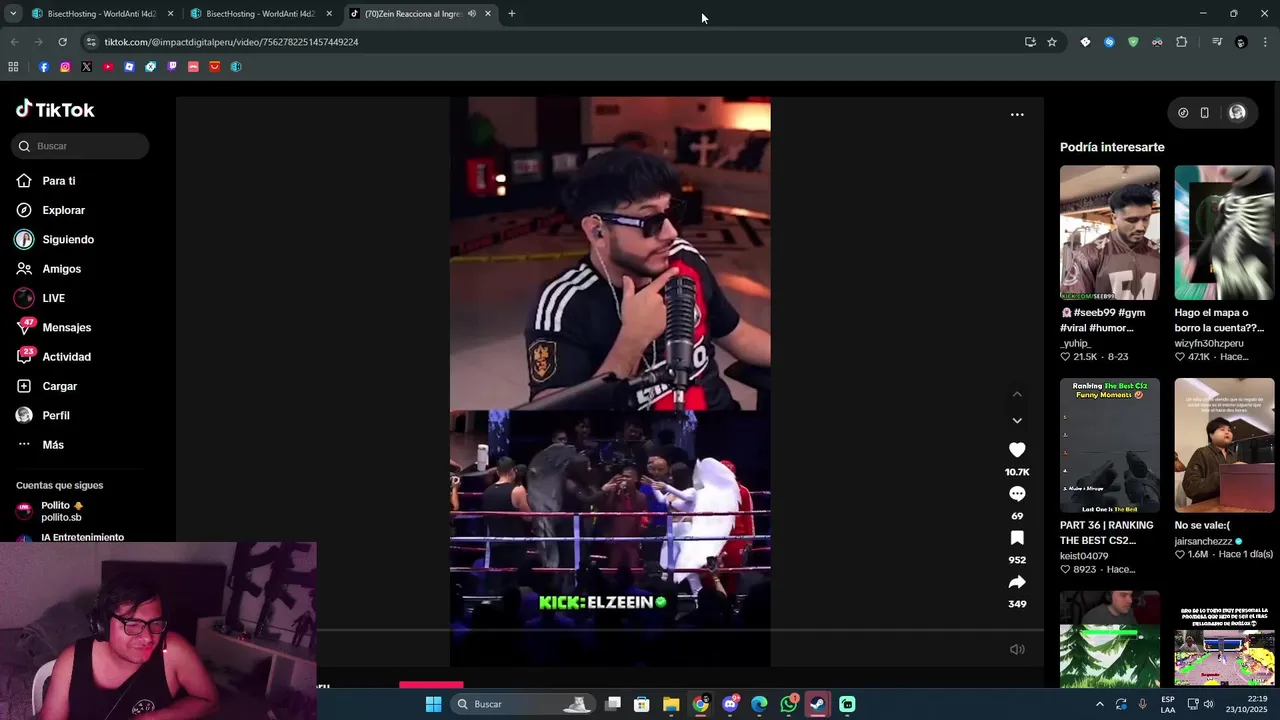This screenshot has height=720, width=1280.
Task: Open Chrome three-dot menu
Action: pos(1265,42)
